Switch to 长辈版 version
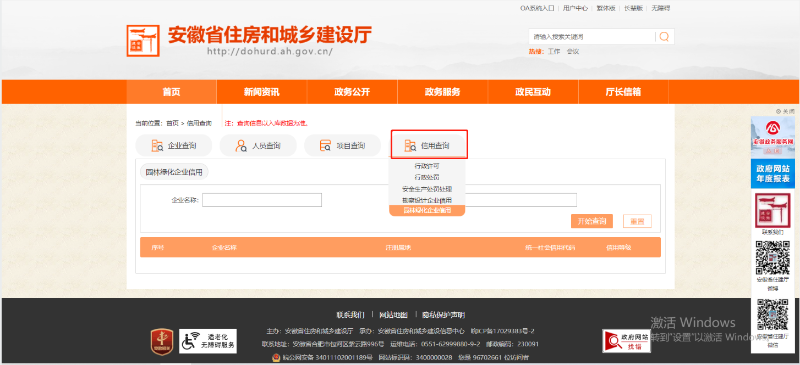Image resolution: width=800 pixels, height=365 pixels. coord(634,8)
